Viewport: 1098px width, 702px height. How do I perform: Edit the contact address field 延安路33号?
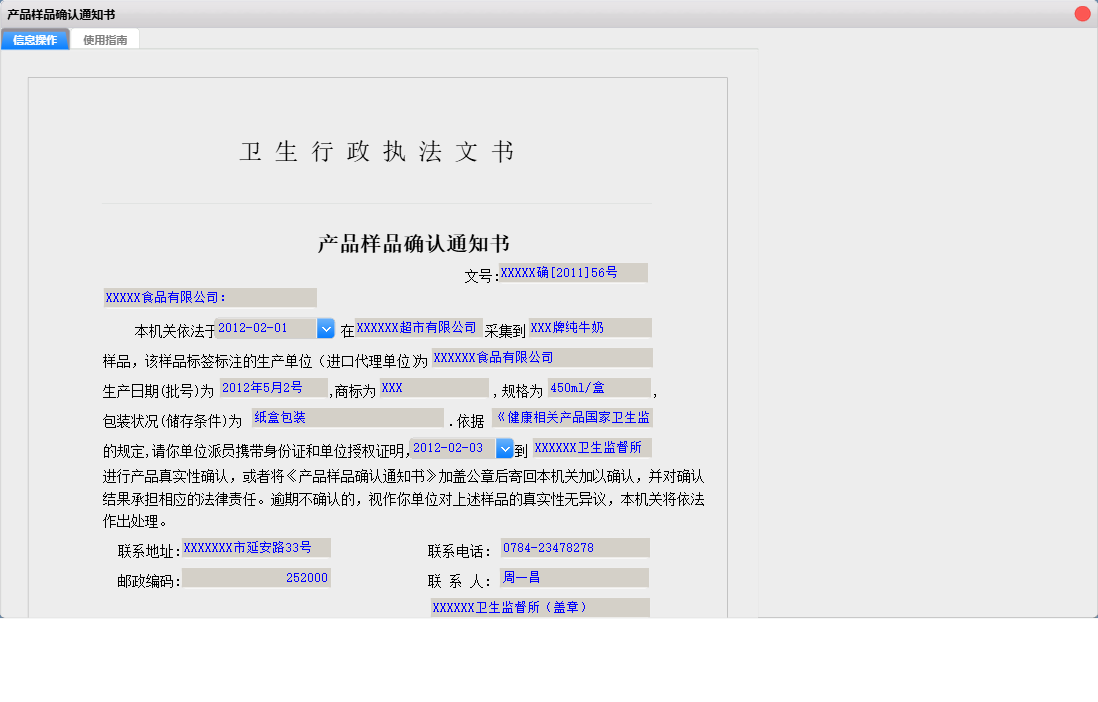[x=256, y=547]
